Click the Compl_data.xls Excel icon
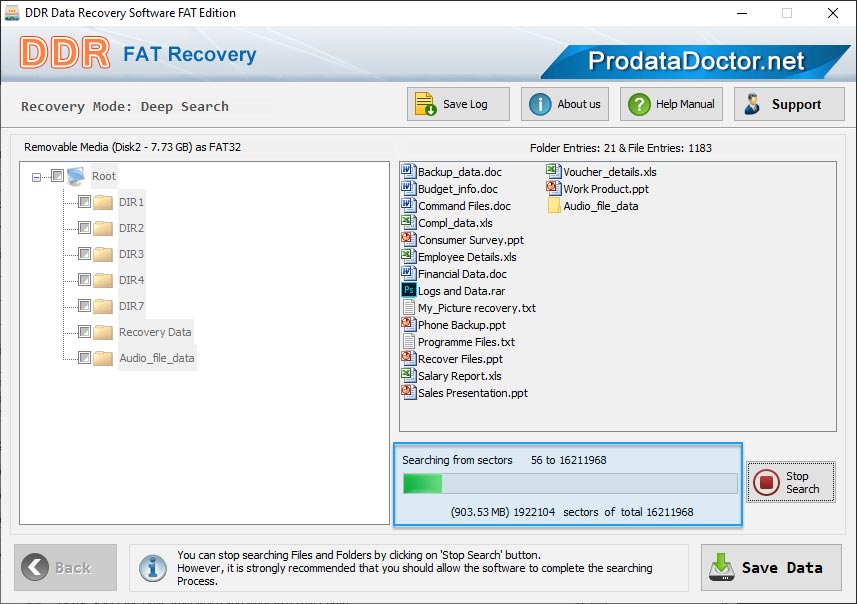The width and height of the screenshot is (857, 604). point(408,222)
